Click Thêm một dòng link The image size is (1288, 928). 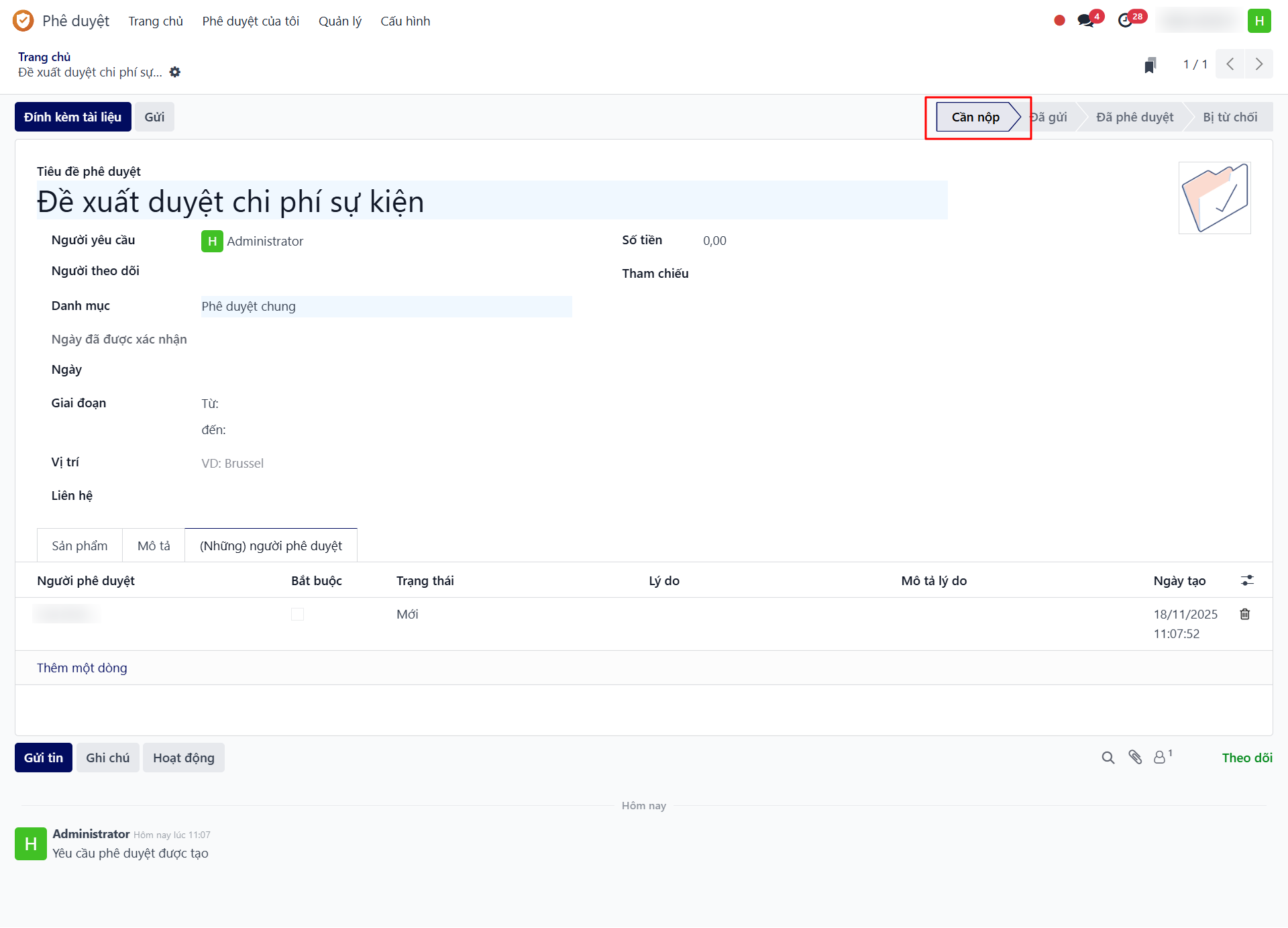(82, 668)
